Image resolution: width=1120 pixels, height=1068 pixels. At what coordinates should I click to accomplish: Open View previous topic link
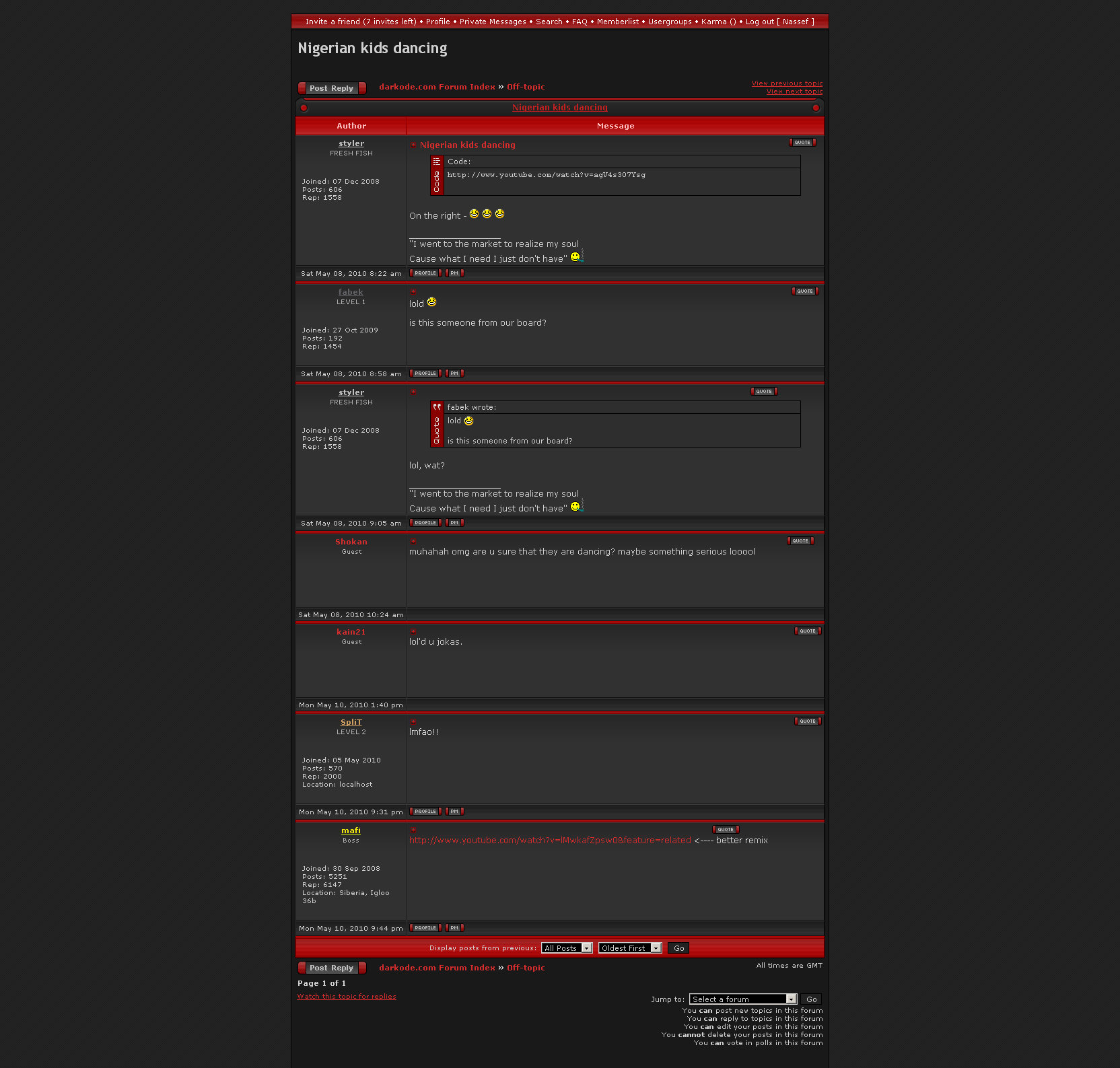point(787,83)
